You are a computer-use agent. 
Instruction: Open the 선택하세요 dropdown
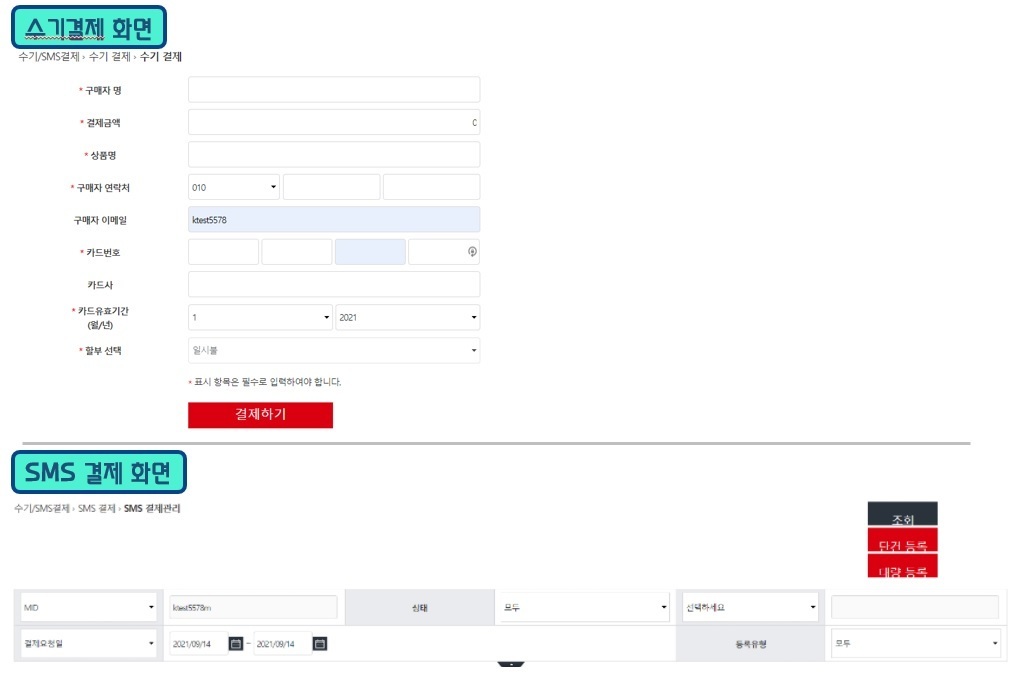coord(750,608)
